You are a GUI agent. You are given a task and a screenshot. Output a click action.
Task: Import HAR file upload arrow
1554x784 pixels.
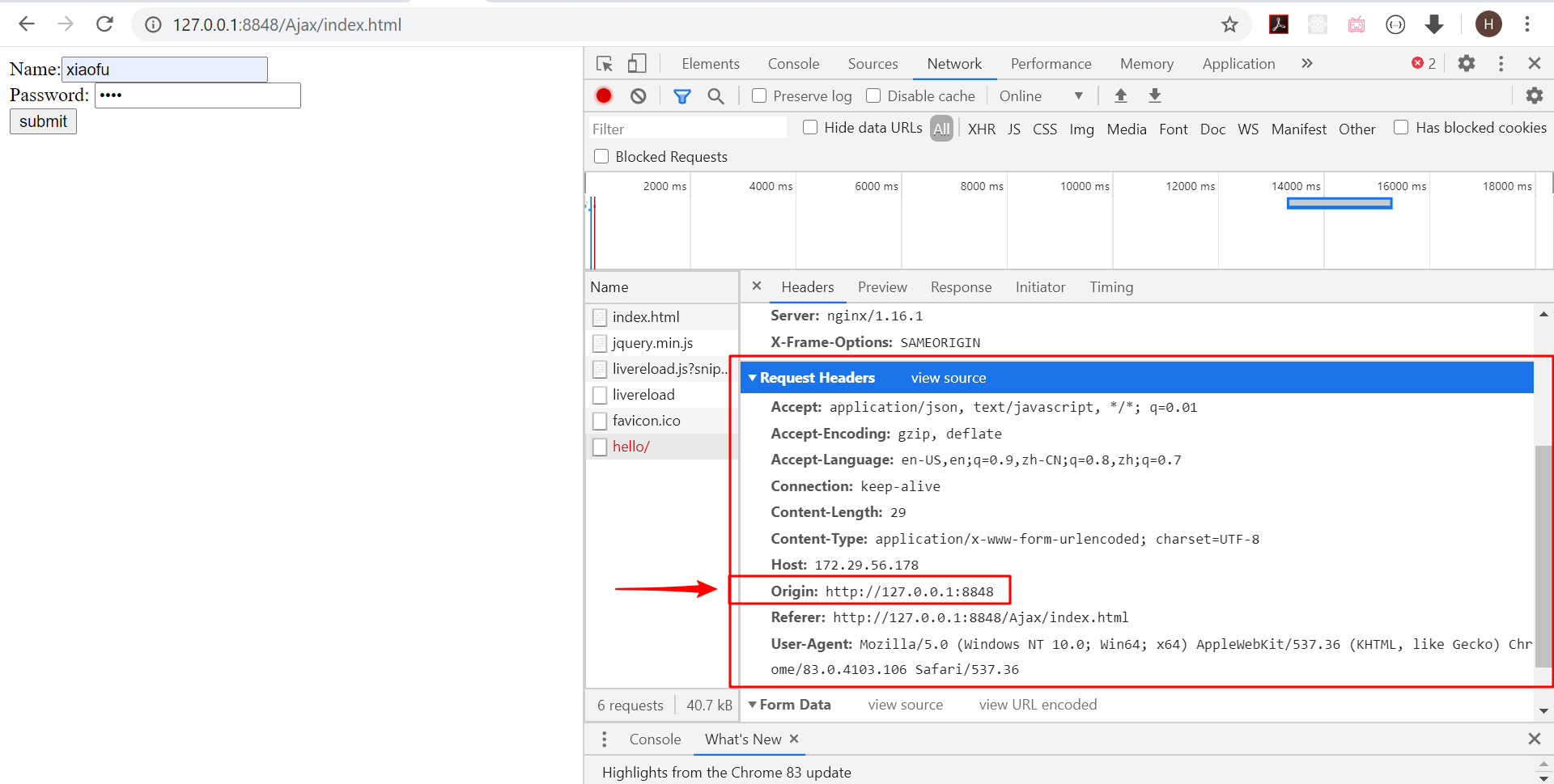point(1121,96)
